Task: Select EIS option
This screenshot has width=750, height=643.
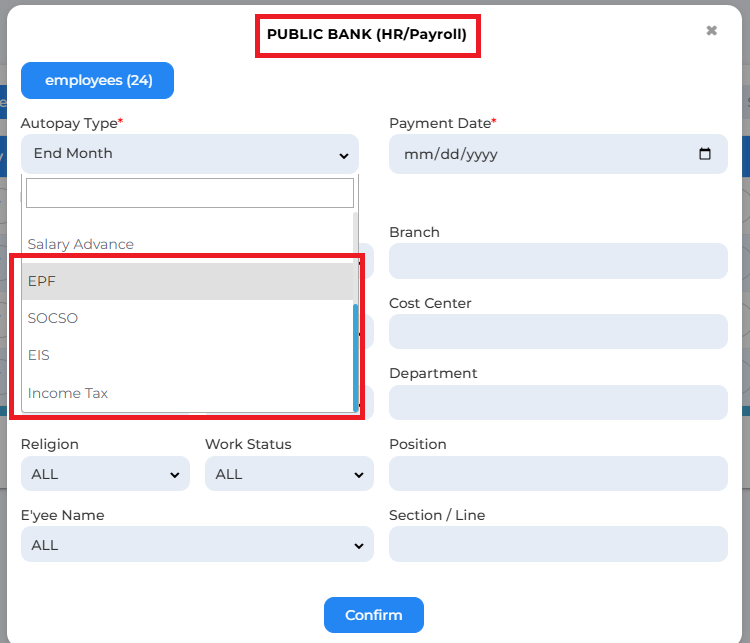Action: point(188,355)
